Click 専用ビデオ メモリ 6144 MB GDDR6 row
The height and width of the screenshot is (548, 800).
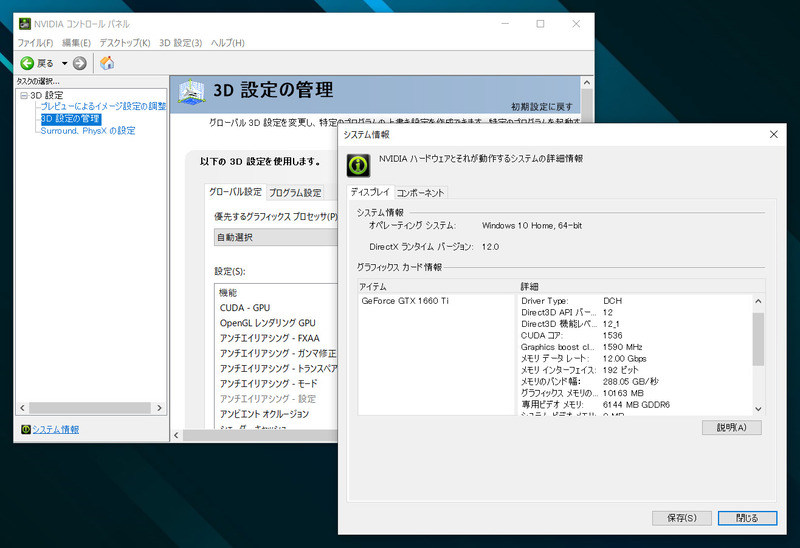[x=635, y=405]
